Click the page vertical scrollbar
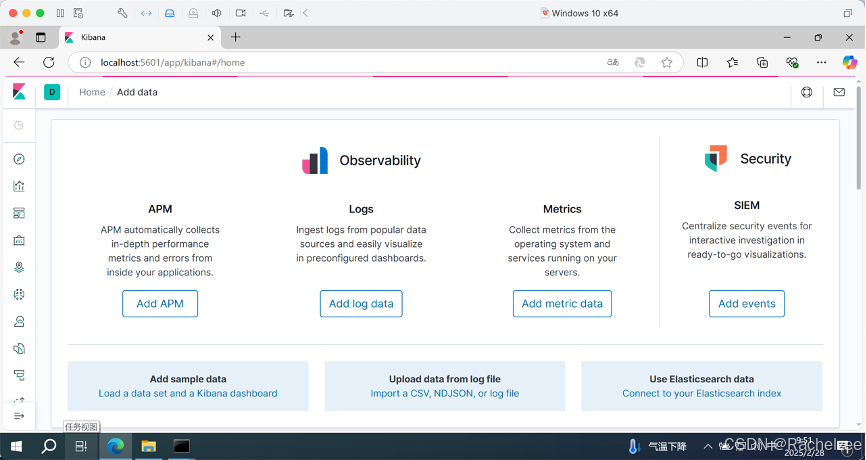Screen dimensions: 866x460 pyautogui.click(x=858, y=138)
